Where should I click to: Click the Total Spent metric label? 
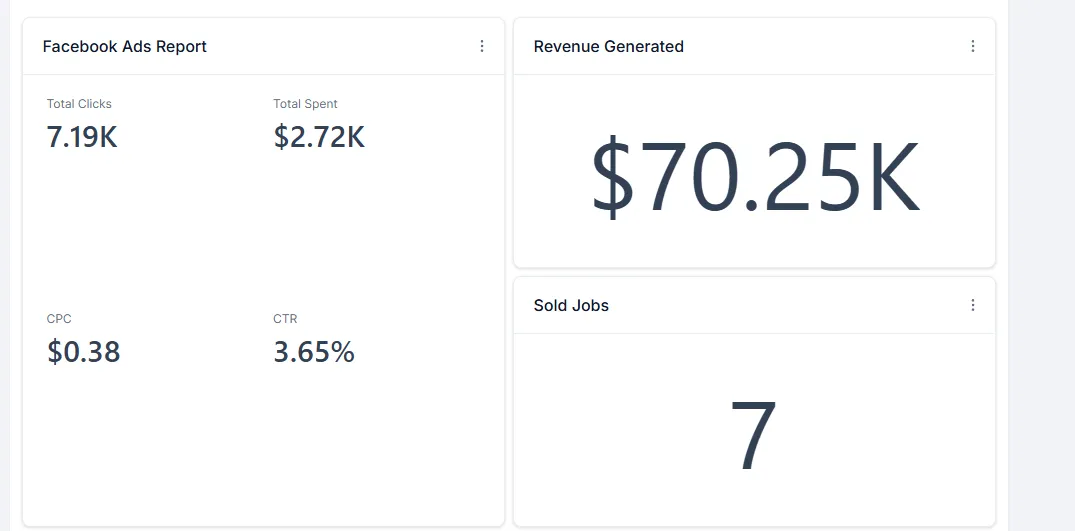click(x=305, y=104)
